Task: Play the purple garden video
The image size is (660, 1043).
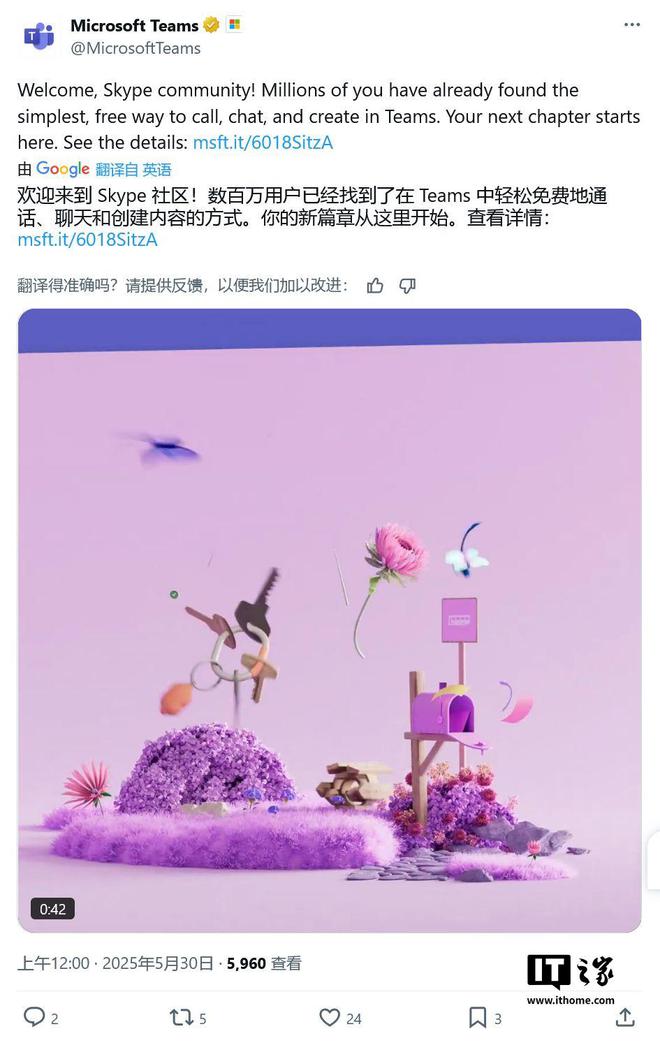Action: [329, 620]
